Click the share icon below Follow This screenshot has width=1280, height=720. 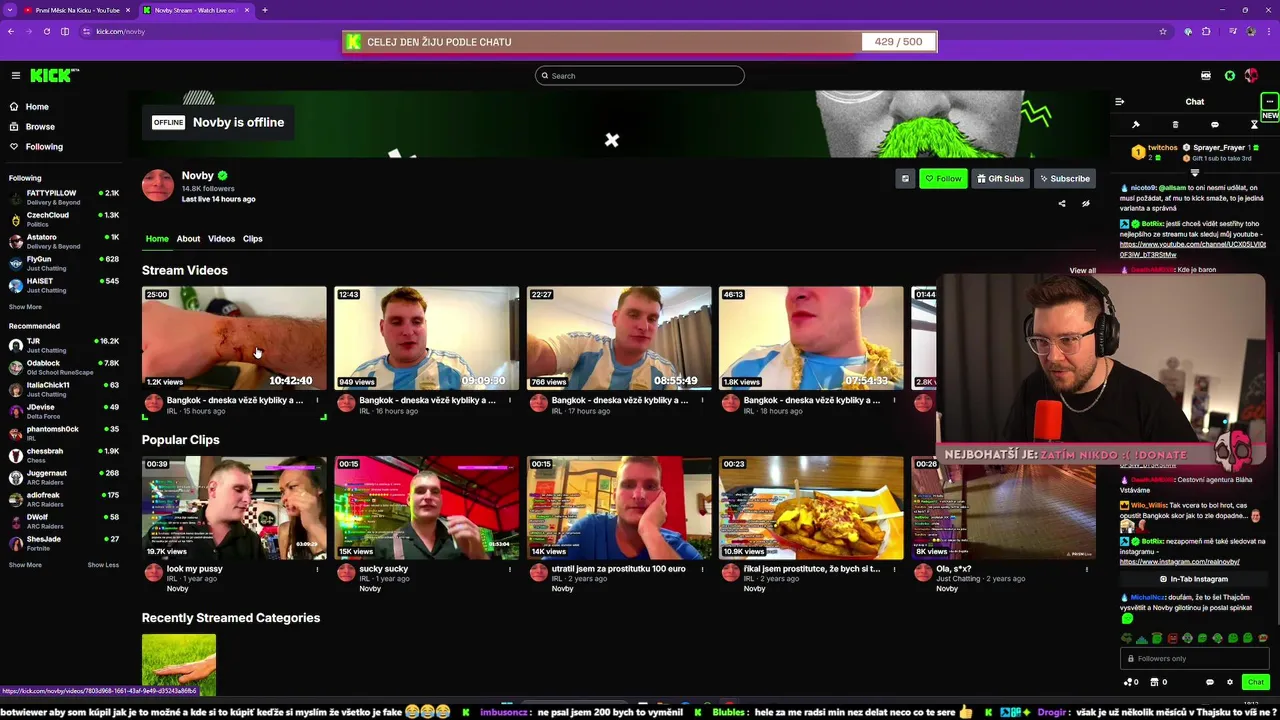click(x=1062, y=203)
